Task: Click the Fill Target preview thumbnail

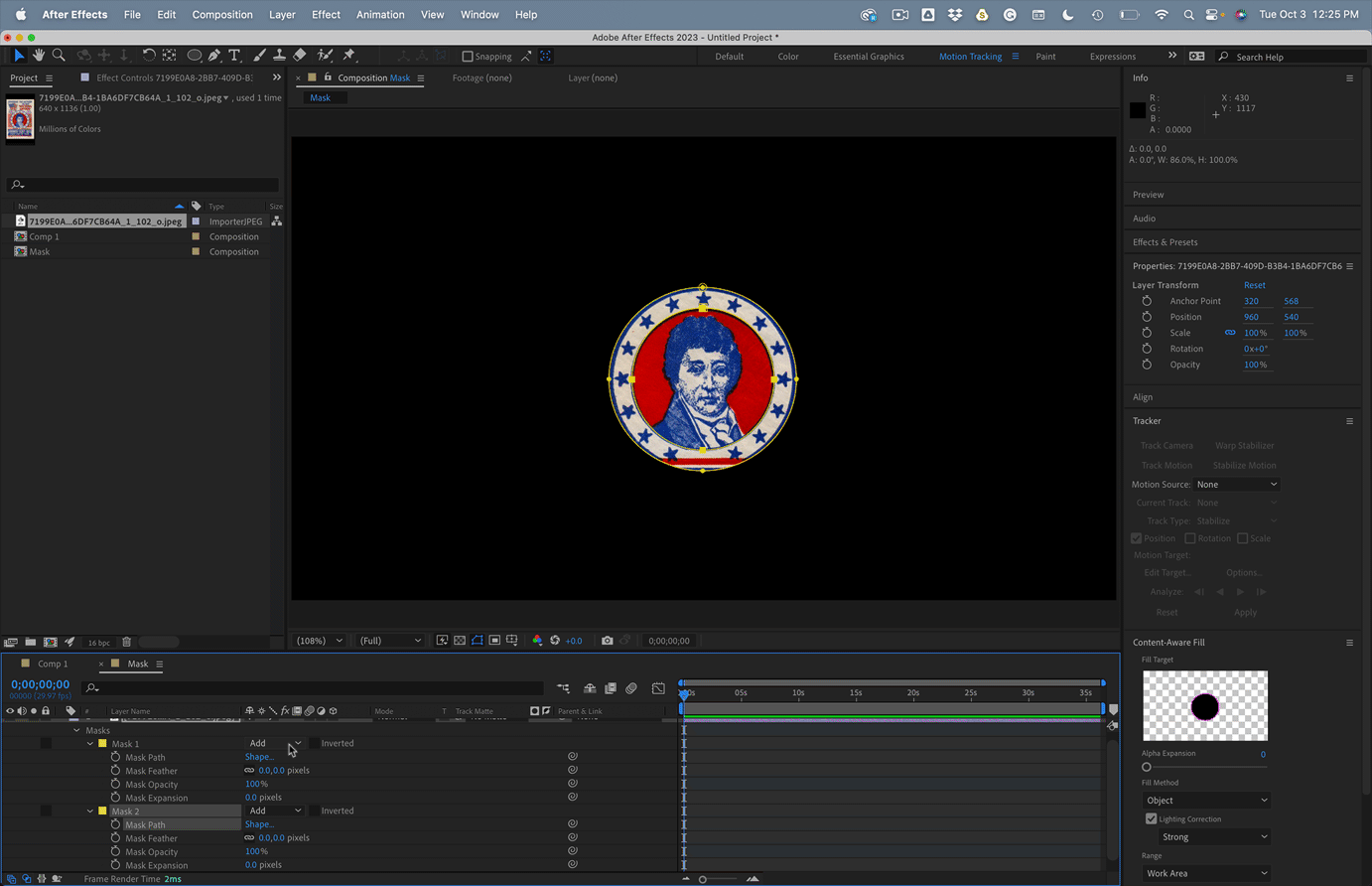Action: pos(1205,706)
